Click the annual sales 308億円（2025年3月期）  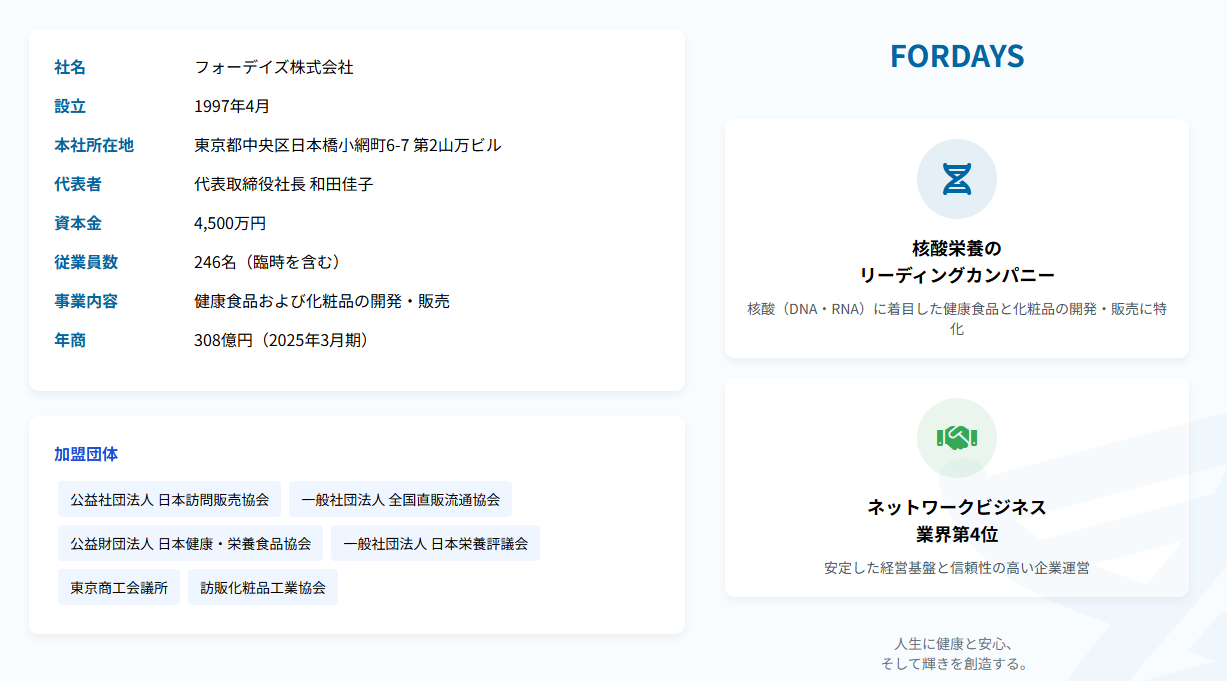click(285, 340)
